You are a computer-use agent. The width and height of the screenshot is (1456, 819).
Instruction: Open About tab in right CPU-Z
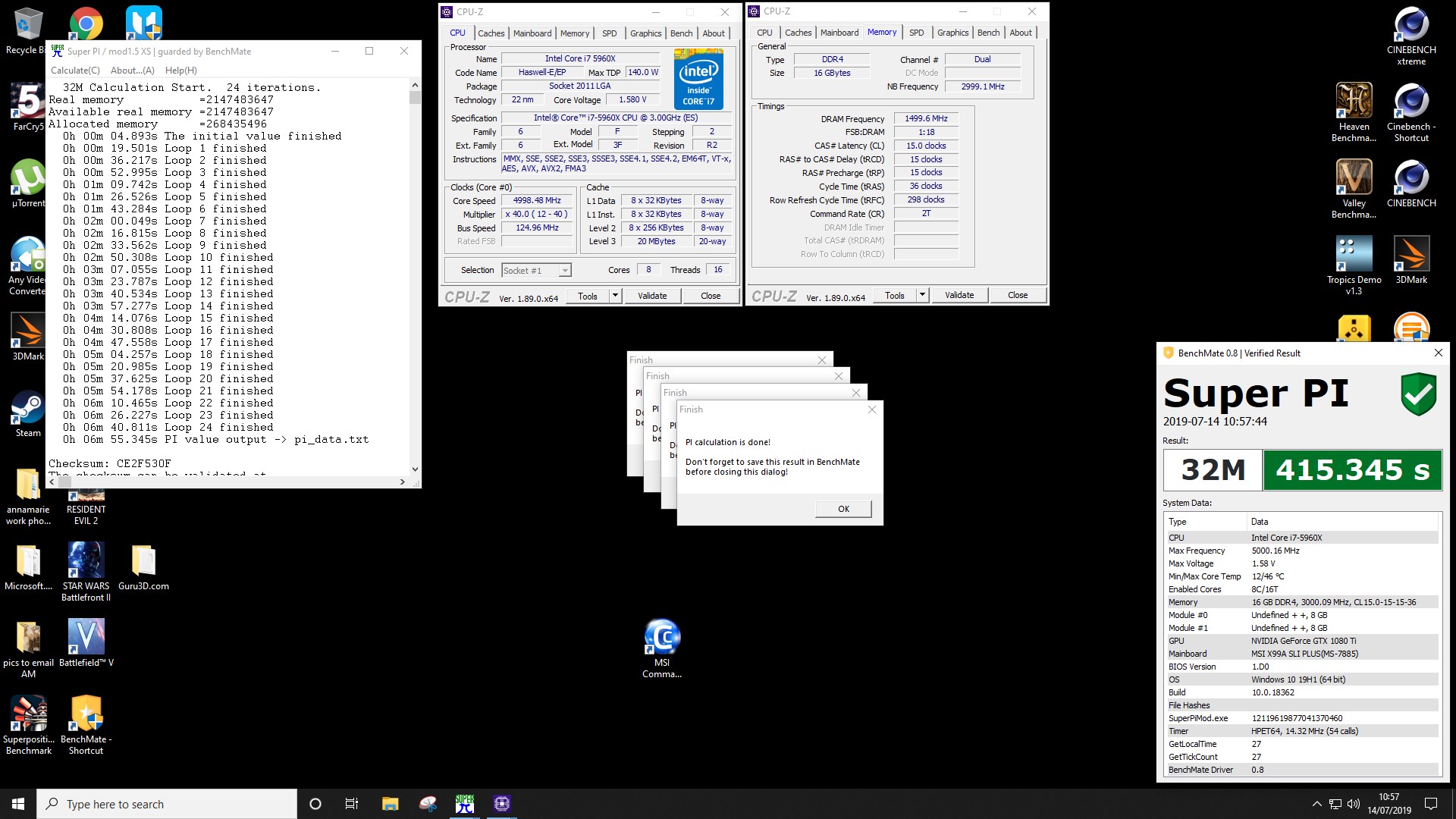point(1021,33)
